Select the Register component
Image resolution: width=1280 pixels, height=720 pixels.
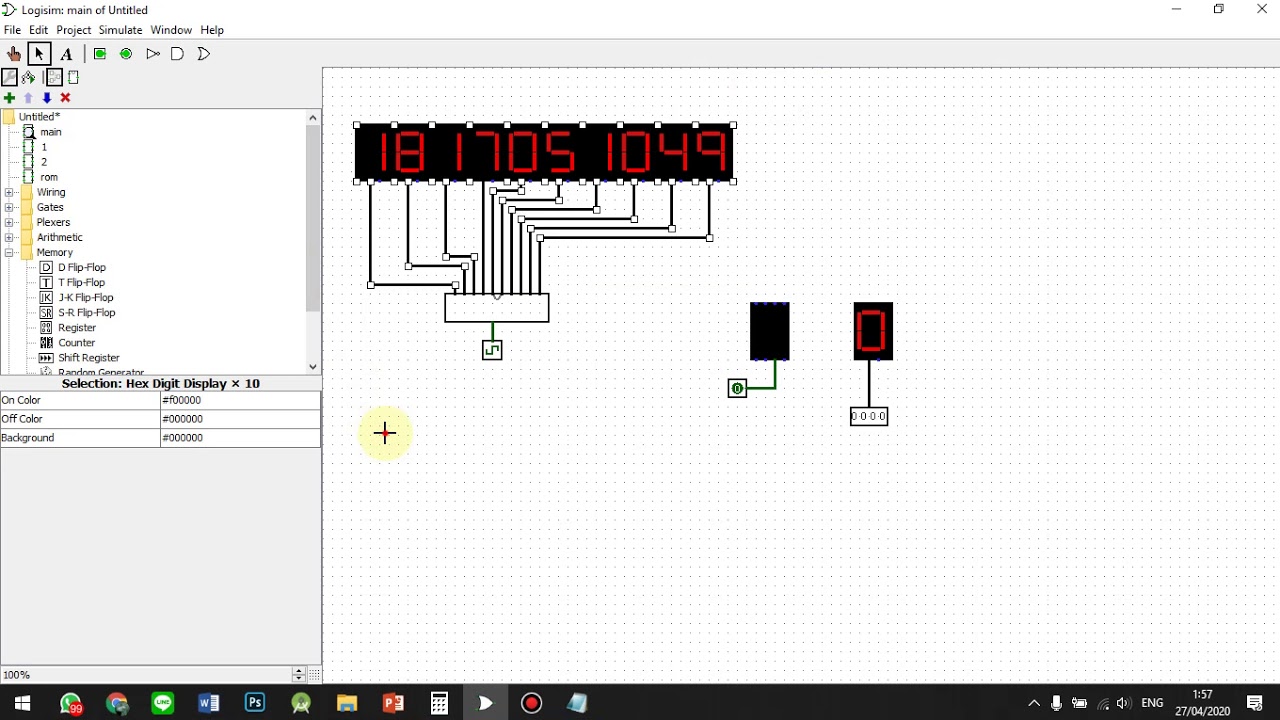pyautogui.click(x=67, y=327)
